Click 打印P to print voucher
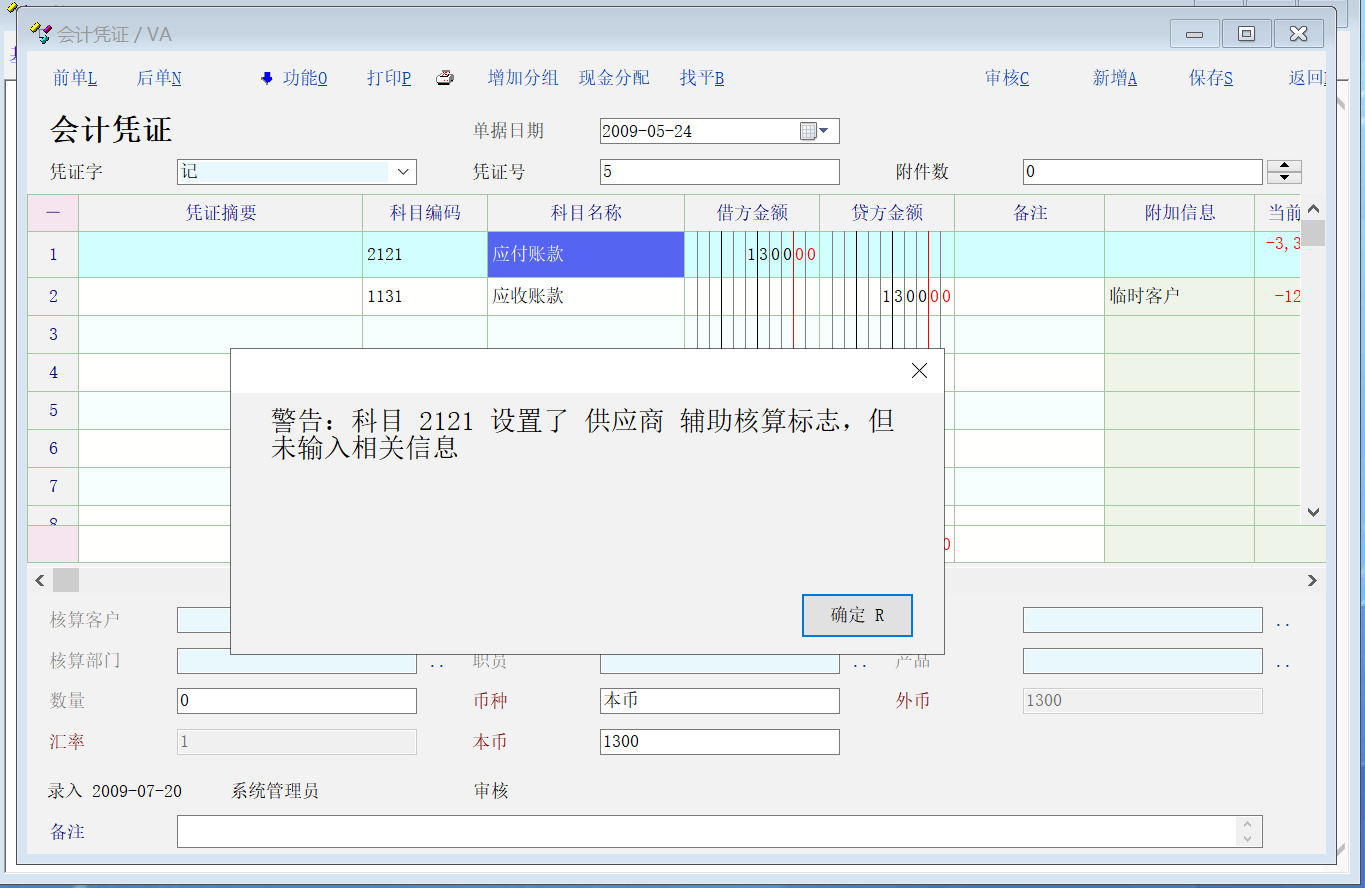The image size is (1365, 888). [x=389, y=78]
